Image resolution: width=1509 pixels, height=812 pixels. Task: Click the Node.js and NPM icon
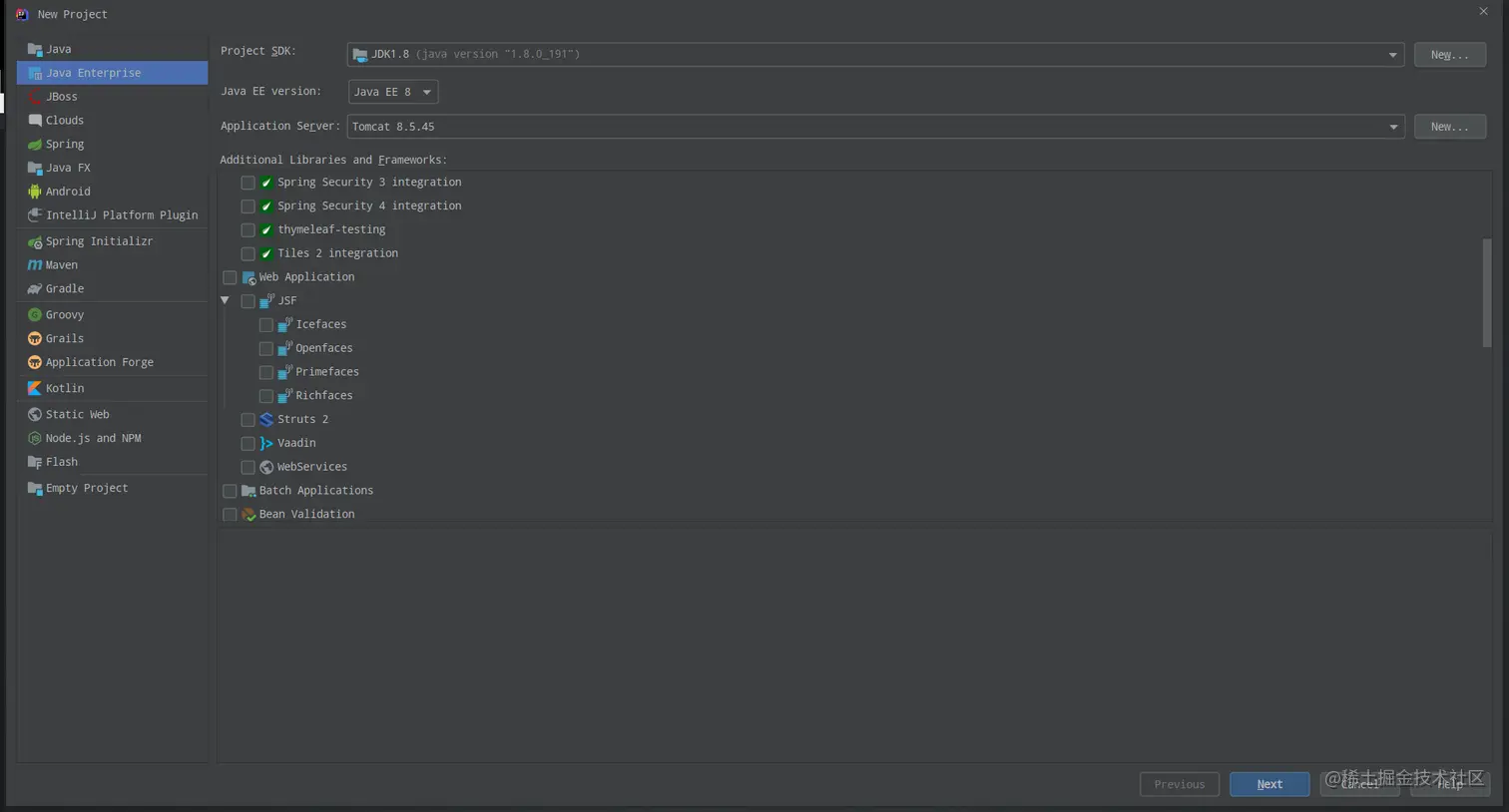(35, 439)
